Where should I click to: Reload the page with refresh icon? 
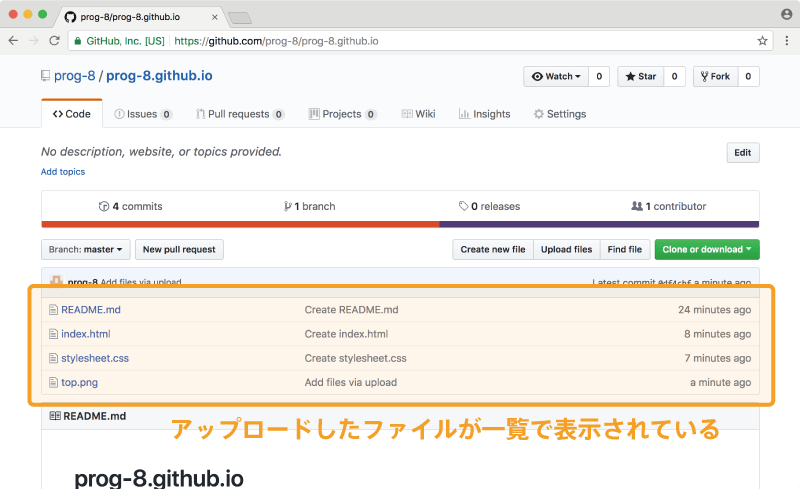(54, 41)
